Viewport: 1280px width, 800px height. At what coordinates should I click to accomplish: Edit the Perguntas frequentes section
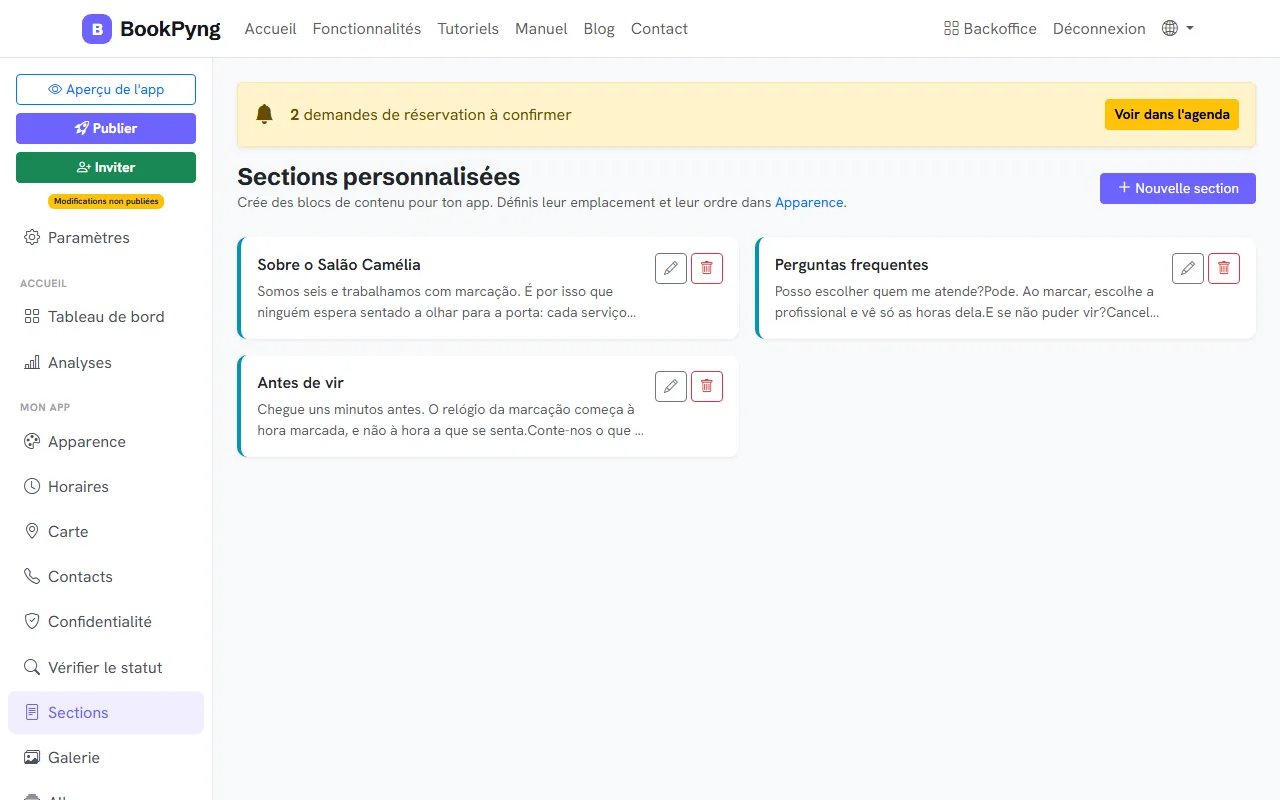tap(1188, 268)
